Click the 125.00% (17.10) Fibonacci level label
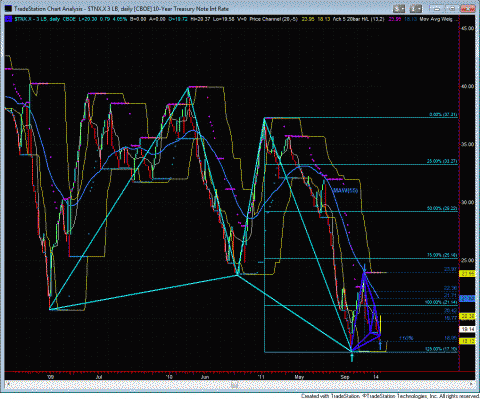 (441, 349)
